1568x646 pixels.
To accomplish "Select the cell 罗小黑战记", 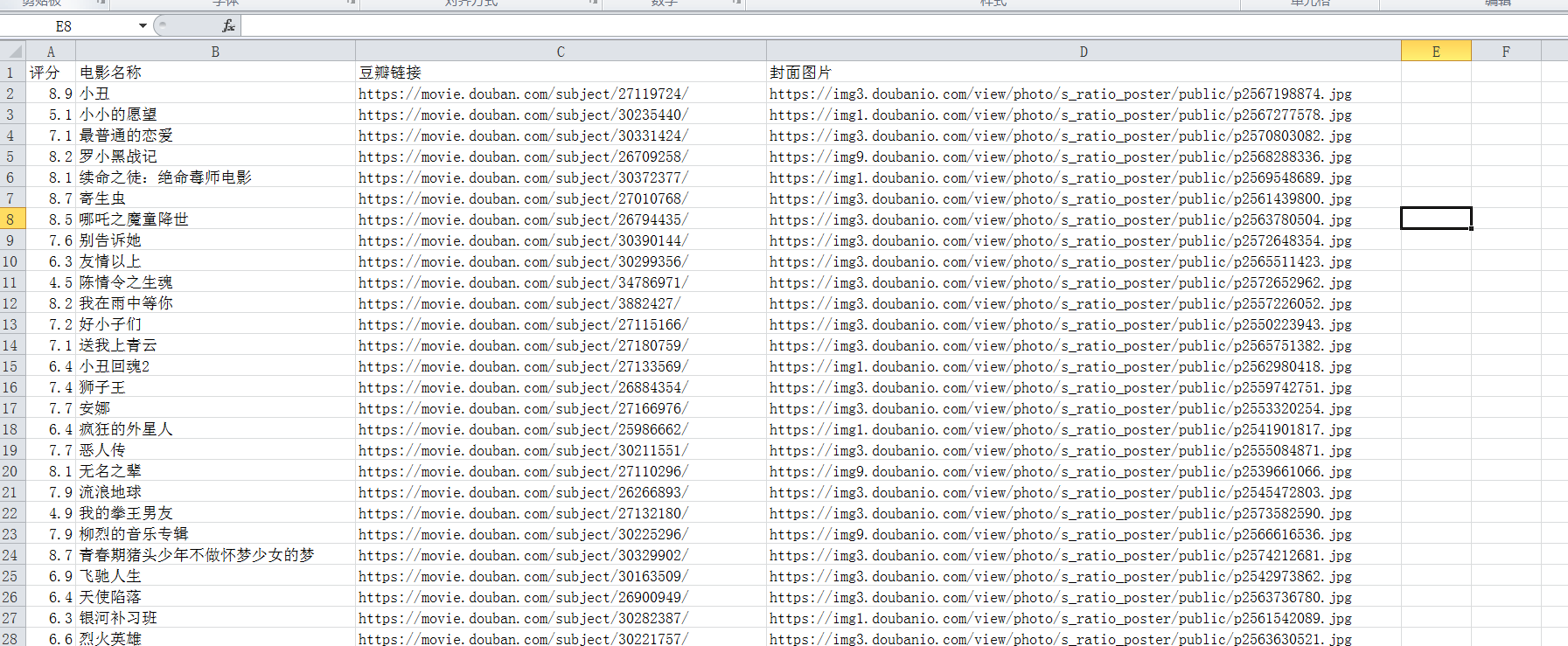I will pos(215,156).
